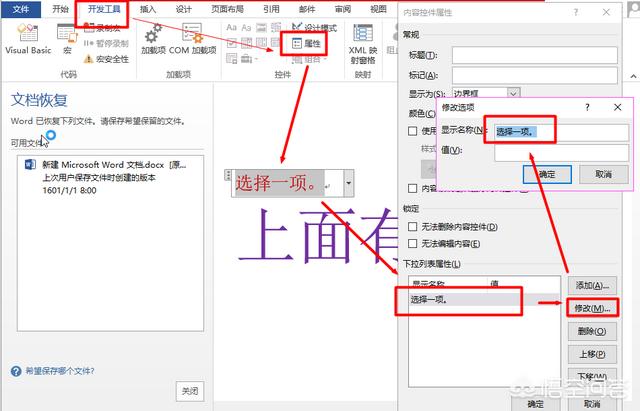Open 宏安全性 macro security
This screenshot has width=640, height=411.
tap(106, 59)
